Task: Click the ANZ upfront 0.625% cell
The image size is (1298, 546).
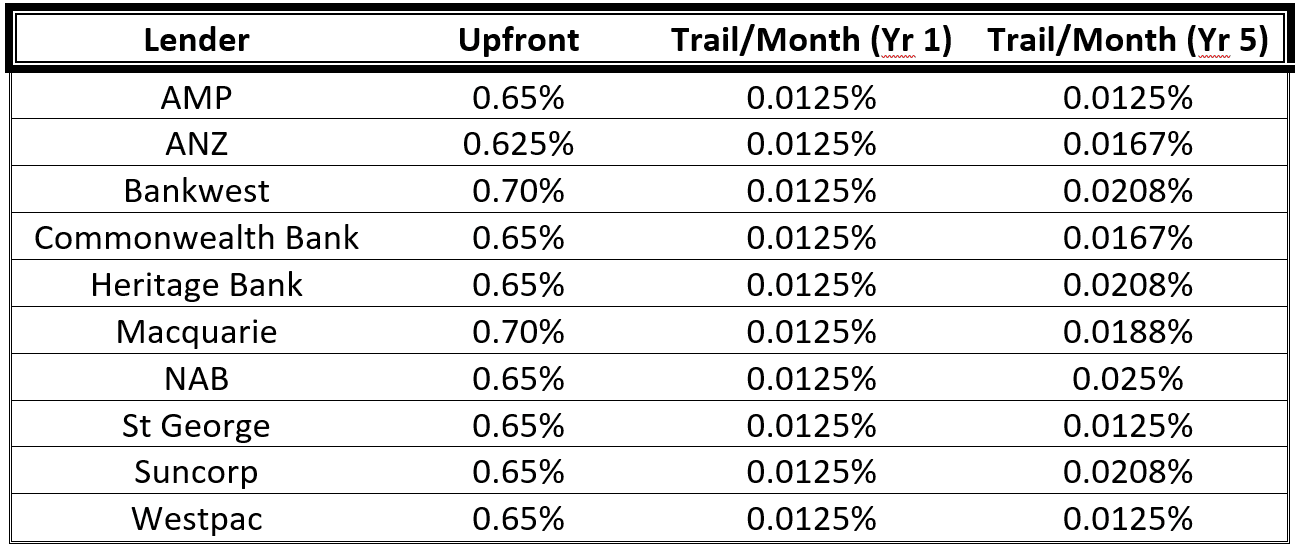Action: (x=518, y=145)
